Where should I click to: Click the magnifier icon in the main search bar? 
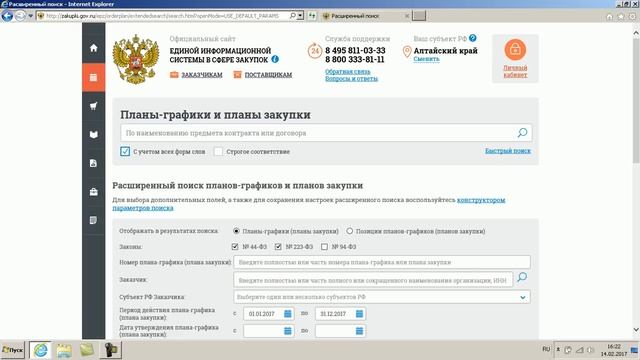[x=522, y=133]
